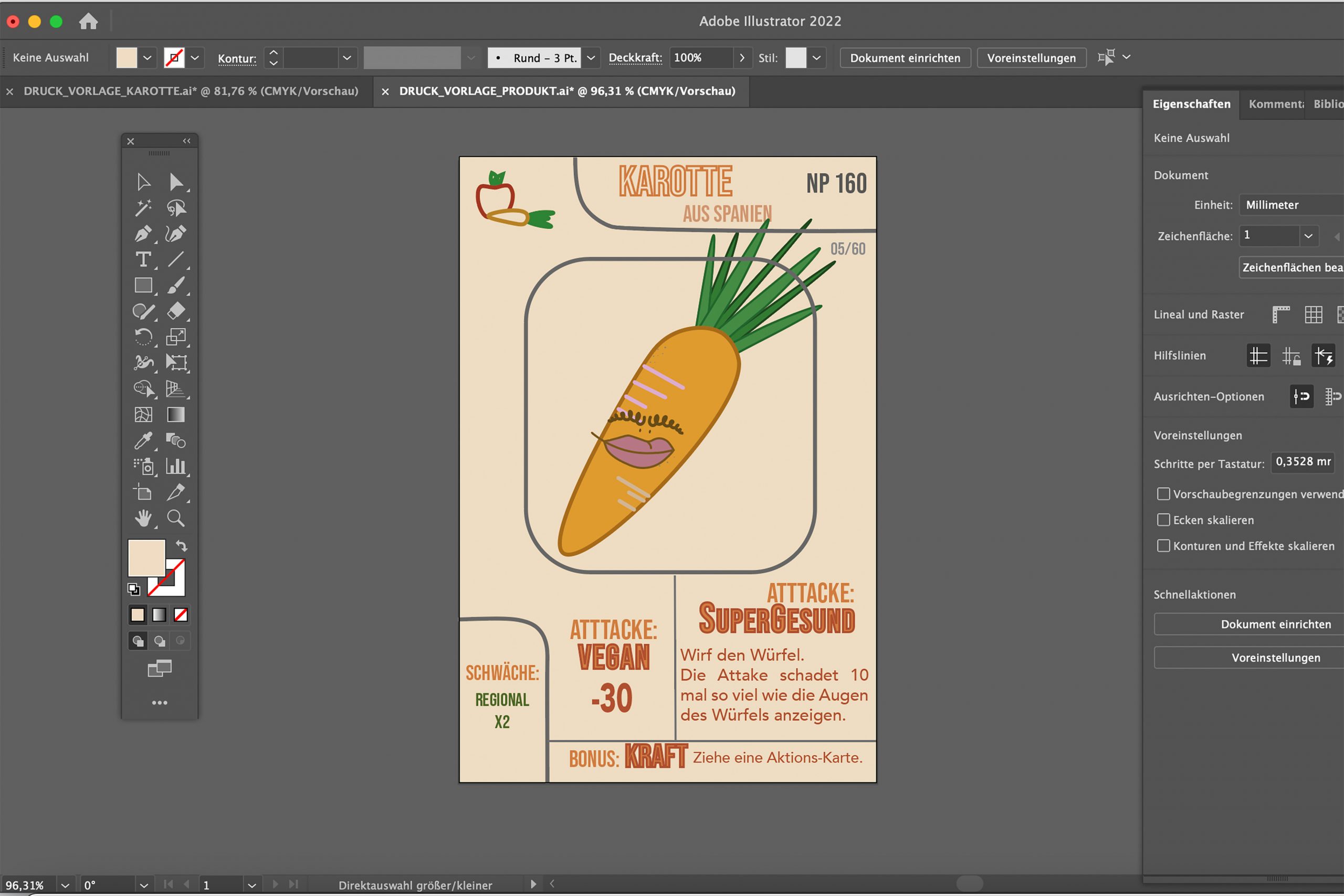Pick the Hand tool
This screenshot has width=1344, height=896.
coord(143,518)
